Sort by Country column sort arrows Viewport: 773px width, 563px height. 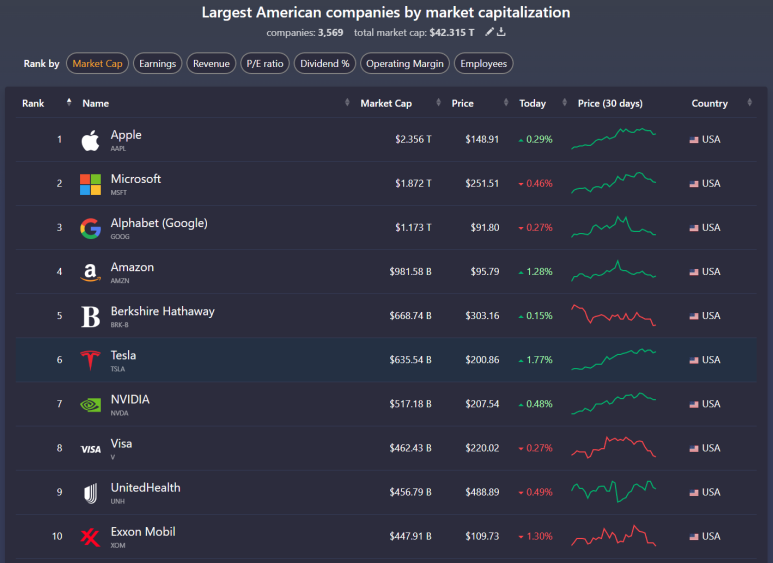point(749,103)
